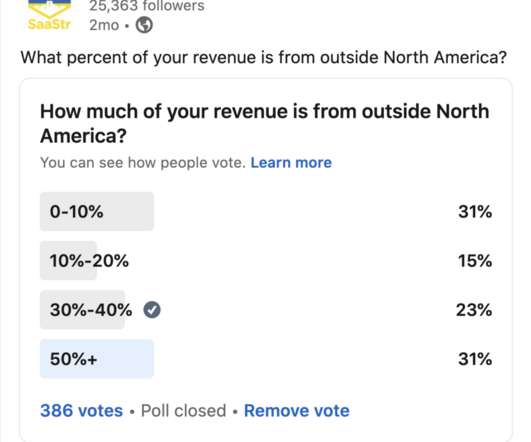Viewport: 531px width, 442px height.
Task: Open the Learn more link
Action: (x=291, y=163)
